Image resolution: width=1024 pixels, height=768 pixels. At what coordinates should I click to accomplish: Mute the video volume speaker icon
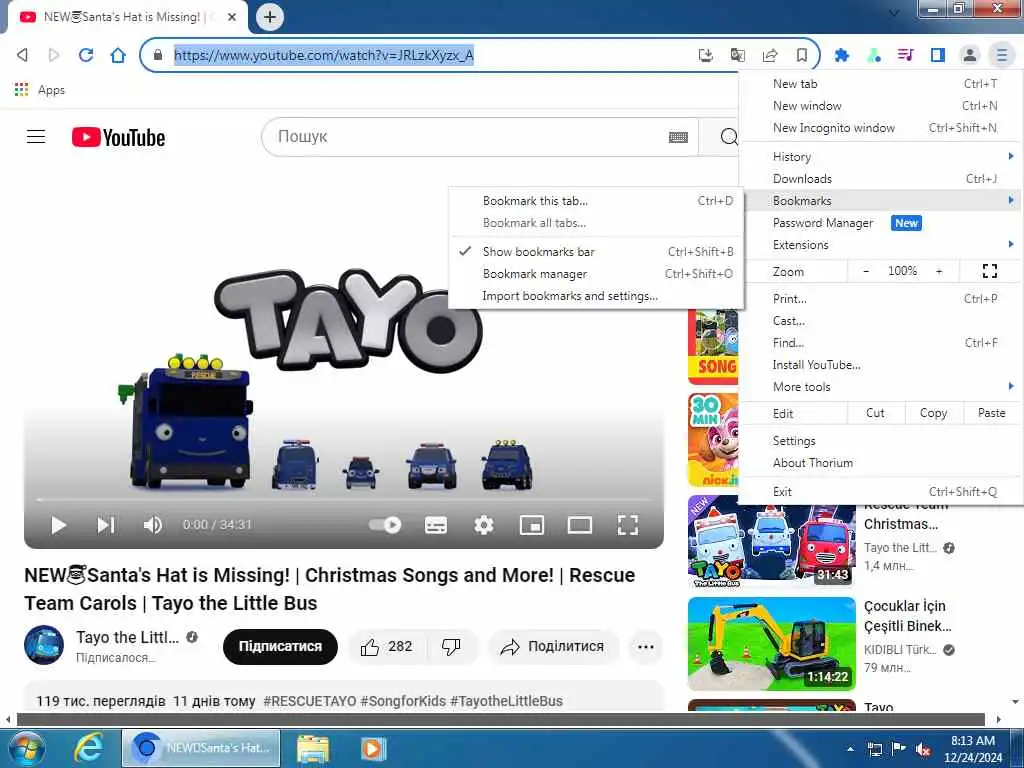tap(152, 525)
